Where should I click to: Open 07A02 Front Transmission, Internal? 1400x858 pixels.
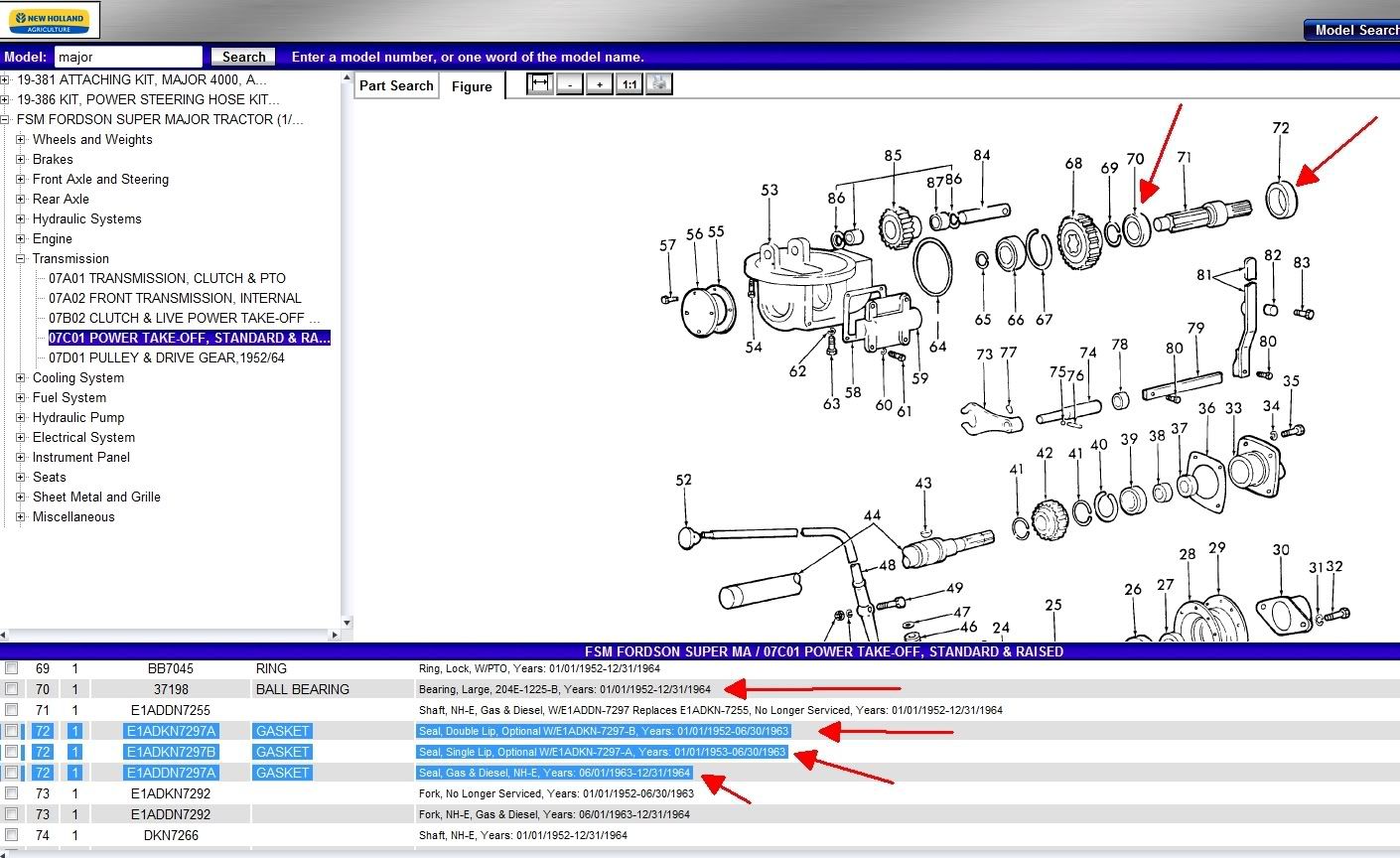click(175, 298)
